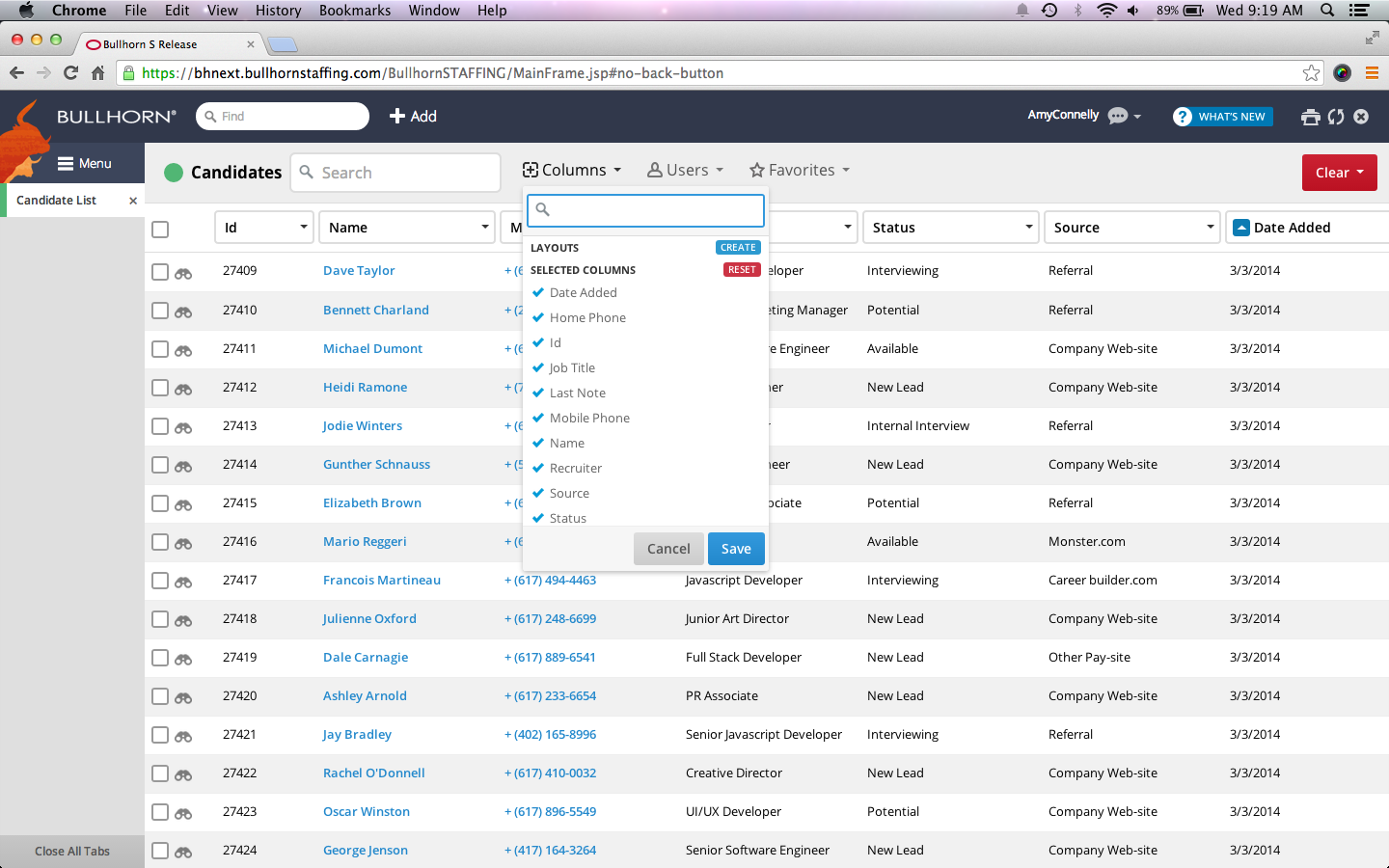Open the Bookmarks menu in menu bar
1389x868 pixels.
pyautogui.click(x=355, y=11)
